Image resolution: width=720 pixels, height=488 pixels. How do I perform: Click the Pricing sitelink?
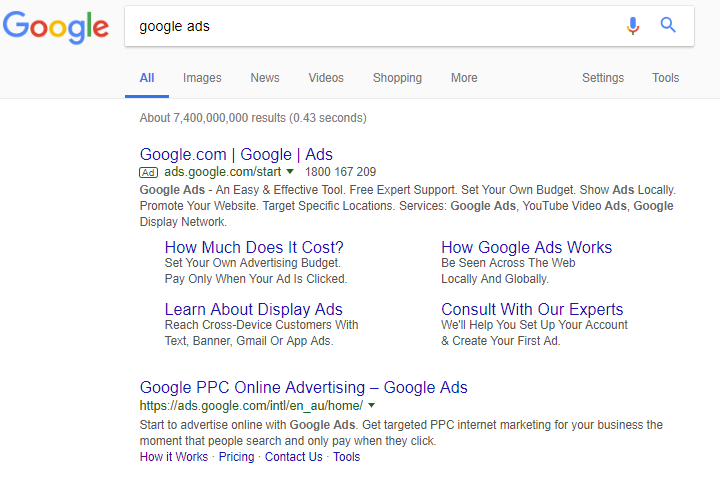tap(236, 457)
